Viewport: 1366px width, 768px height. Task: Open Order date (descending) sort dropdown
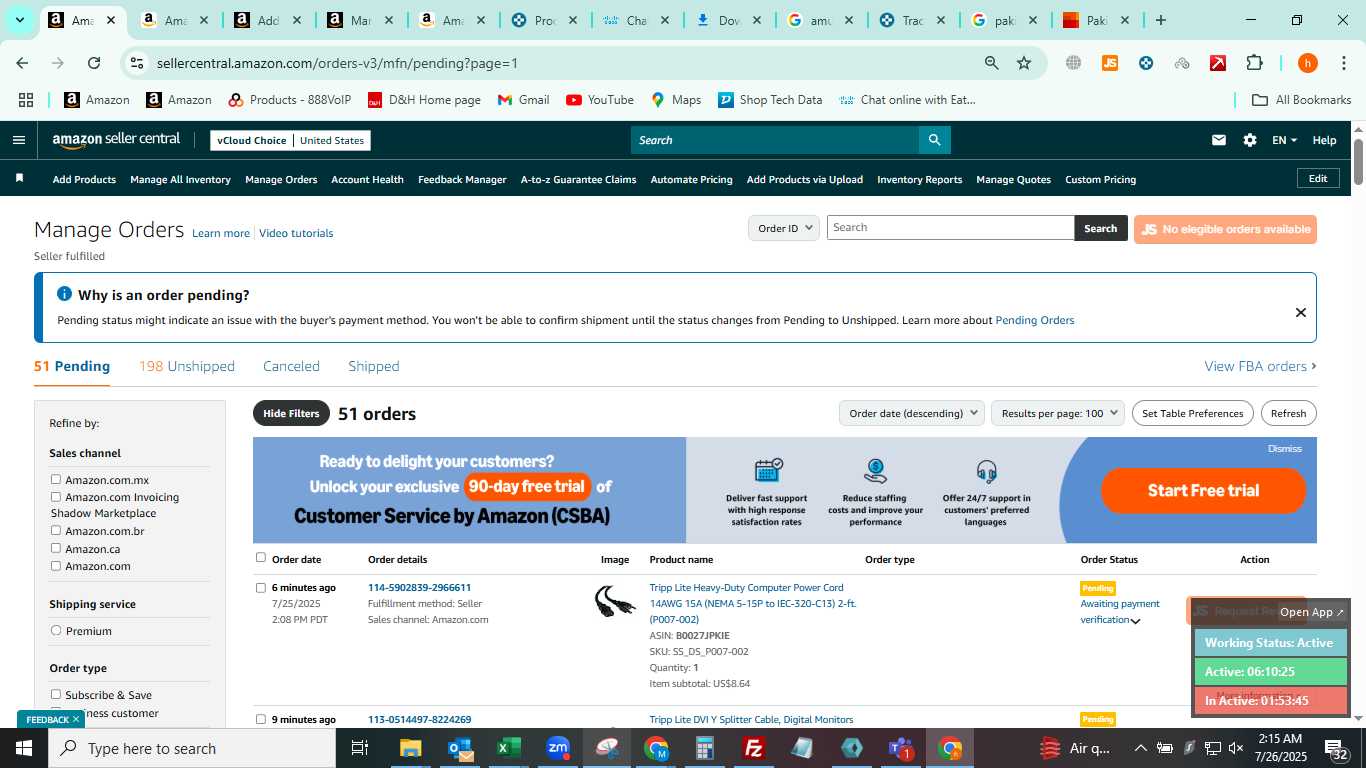tap(911, 413)
